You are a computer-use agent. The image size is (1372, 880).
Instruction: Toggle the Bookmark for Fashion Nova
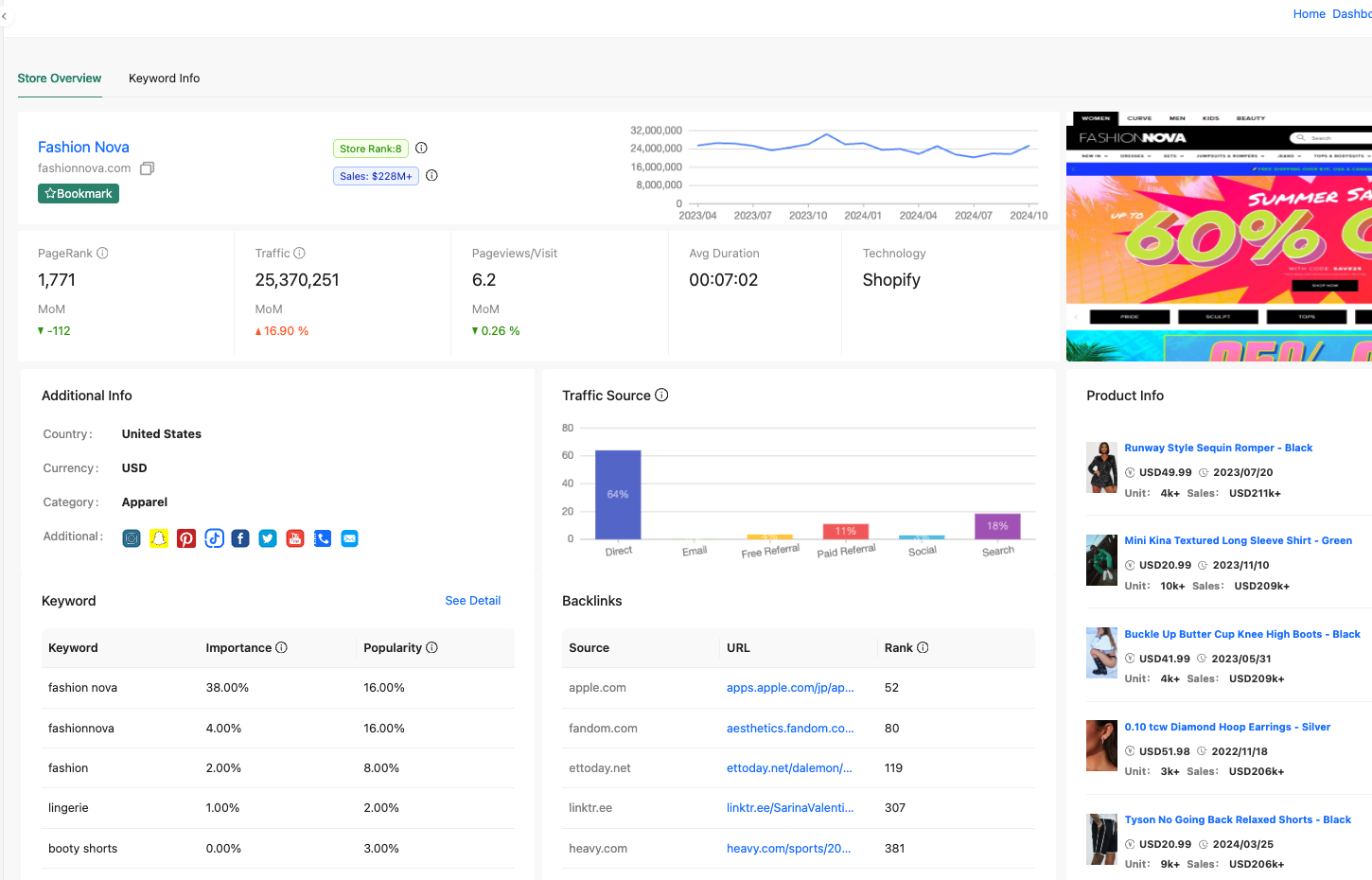(x=79, y=193)
